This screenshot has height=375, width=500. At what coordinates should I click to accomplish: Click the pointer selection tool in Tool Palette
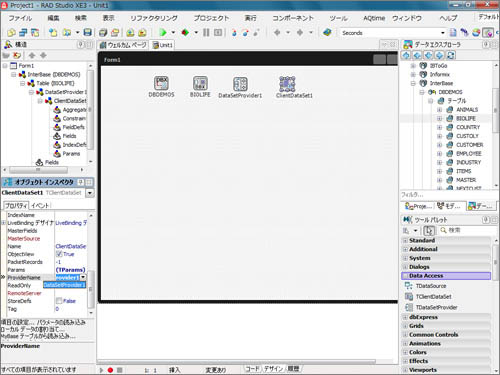click(x=429, y=230)
